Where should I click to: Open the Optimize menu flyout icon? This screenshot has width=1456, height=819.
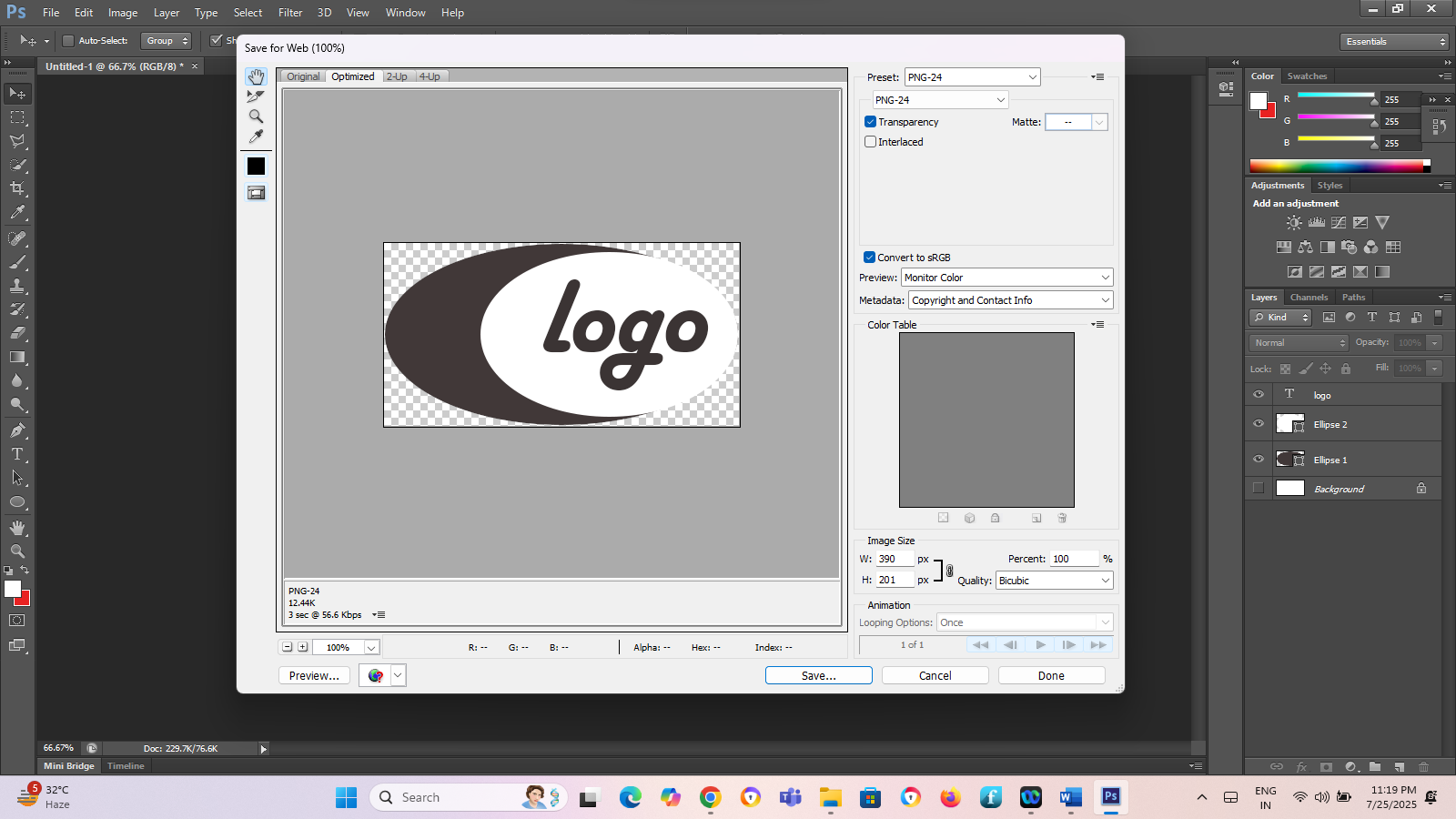1097,77
